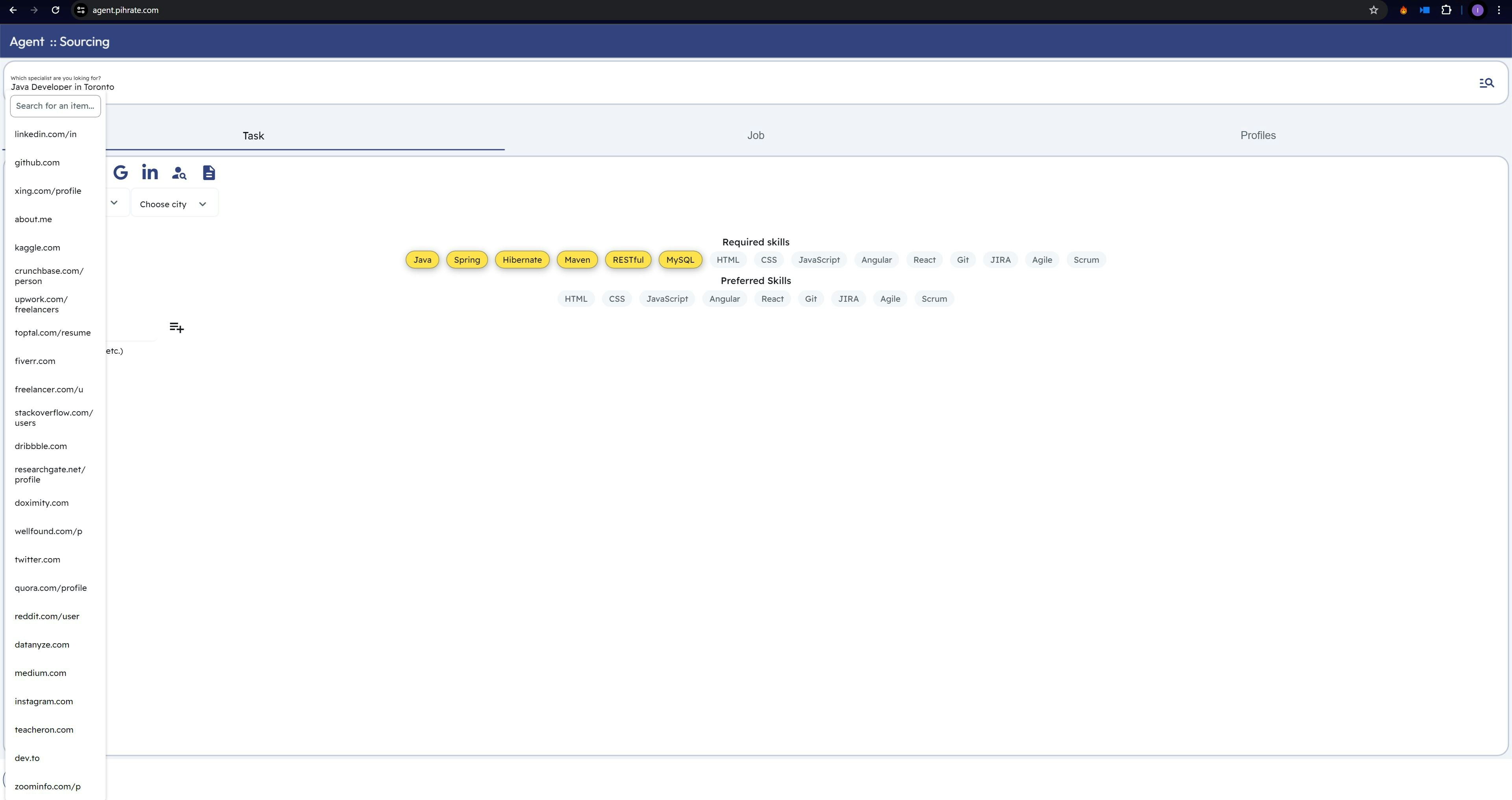Bookmark this page with the star icon
This screenshot has width=1512, height=800.
1373,10
